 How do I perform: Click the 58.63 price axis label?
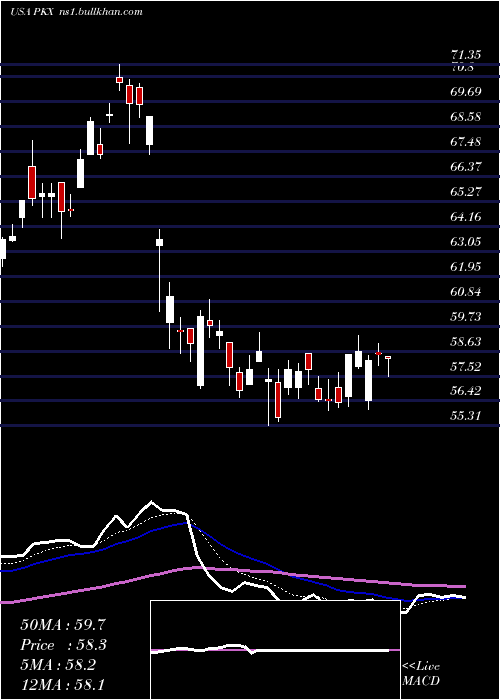coord(466,342)
